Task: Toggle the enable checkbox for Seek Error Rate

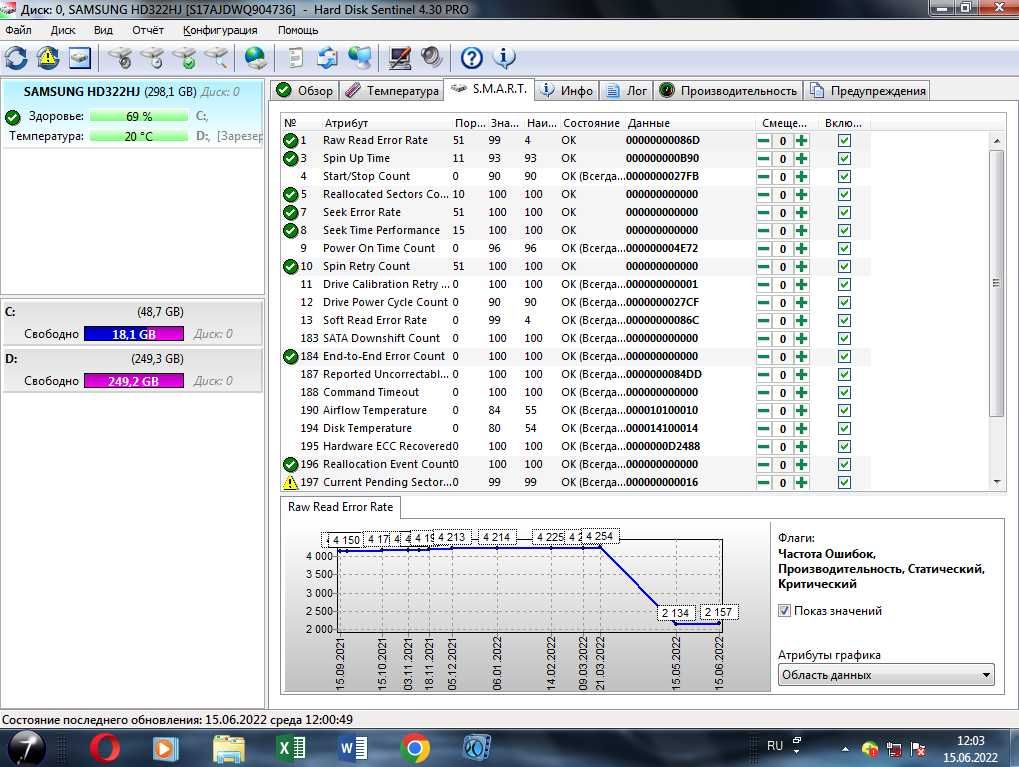Action: coord(844,213)
